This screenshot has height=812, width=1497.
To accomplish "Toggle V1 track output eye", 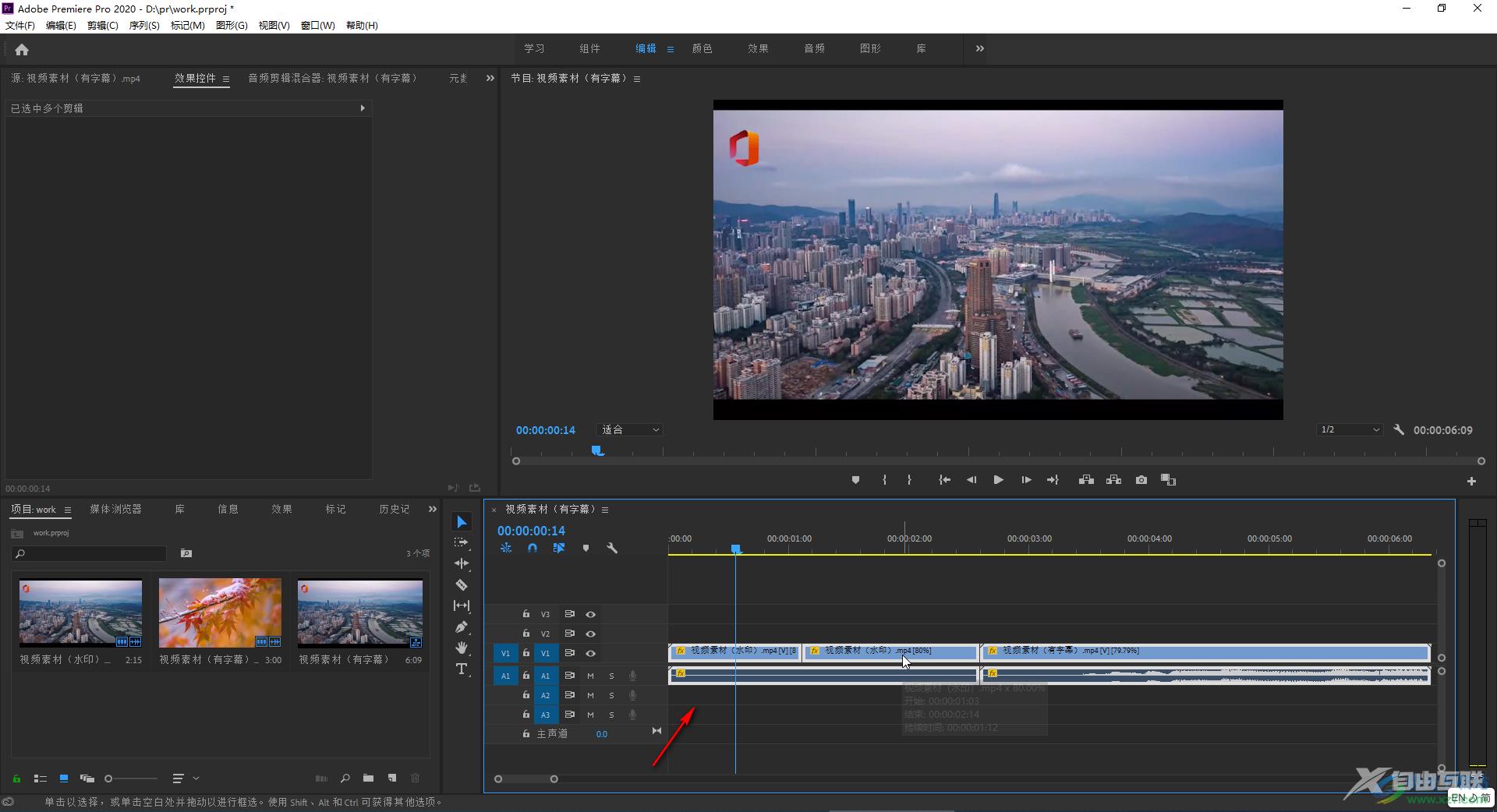I will [x=591, y=653].
